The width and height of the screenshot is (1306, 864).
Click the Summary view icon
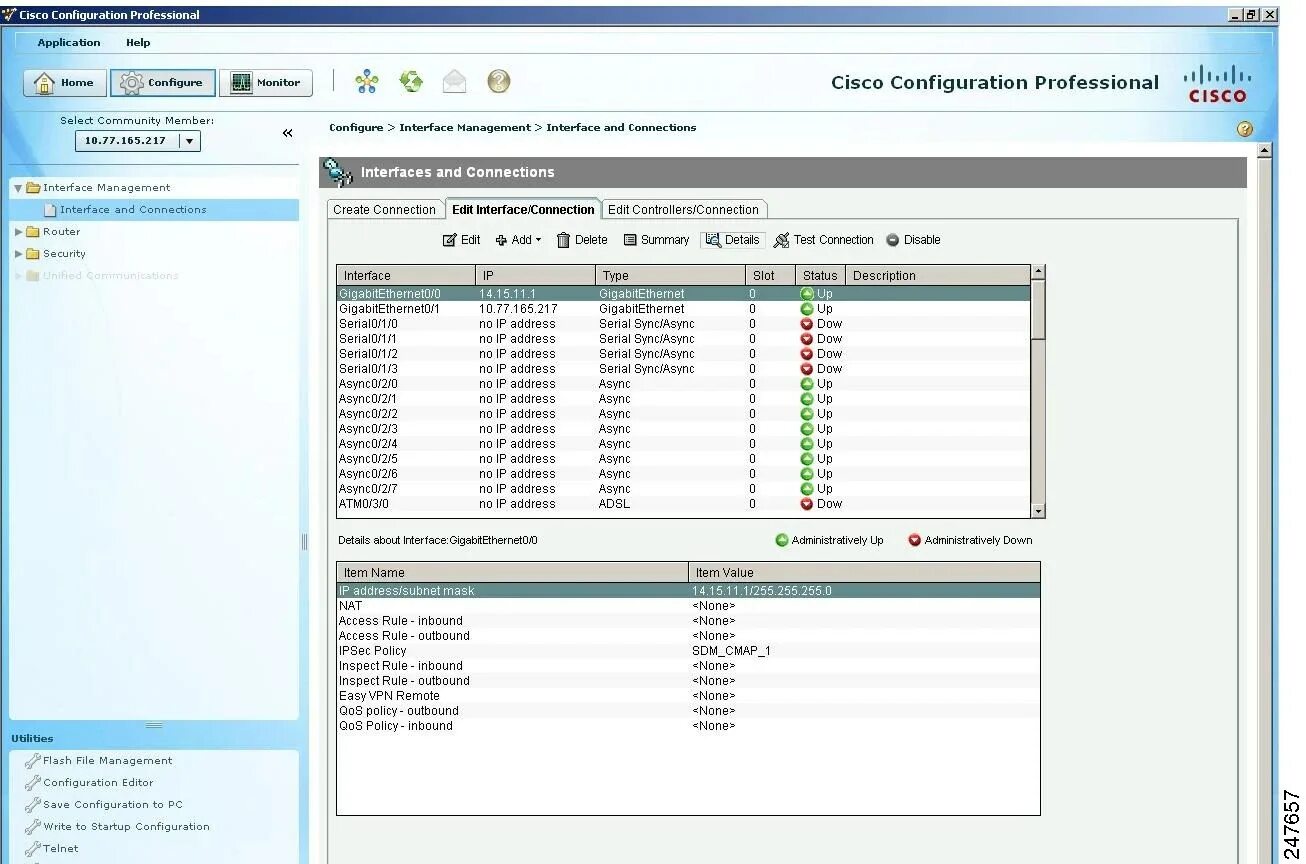tap(630, 240)
